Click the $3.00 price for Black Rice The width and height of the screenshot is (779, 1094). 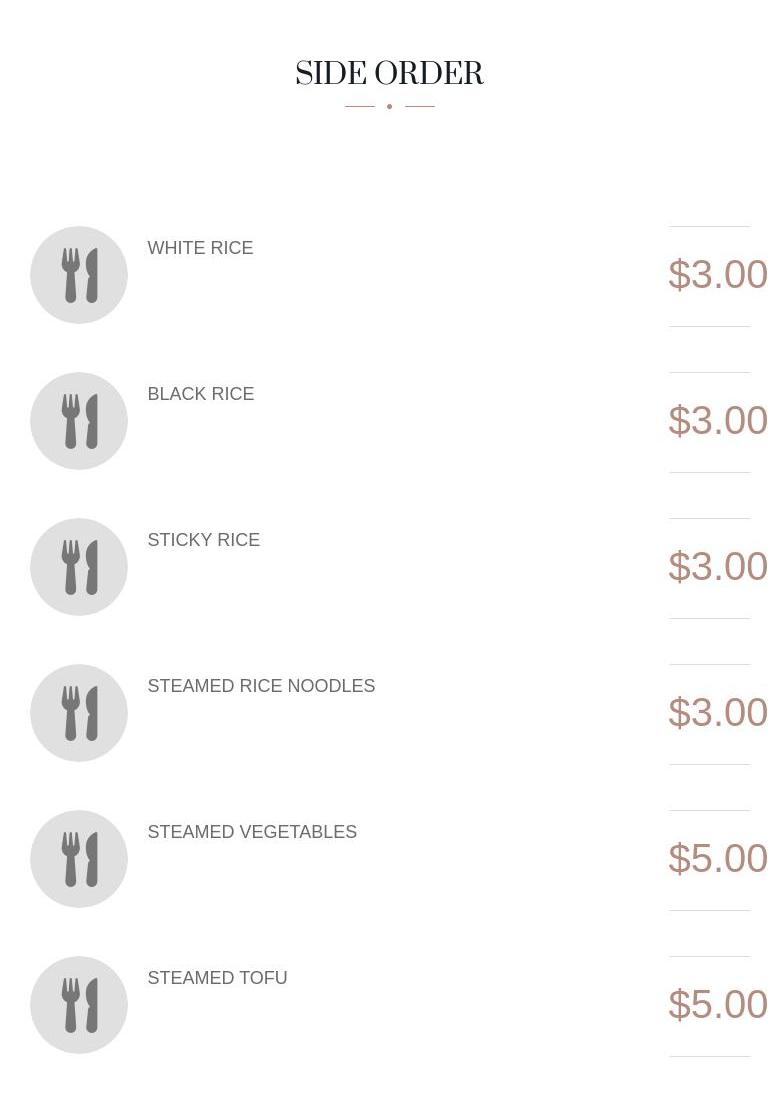[717, 421]
